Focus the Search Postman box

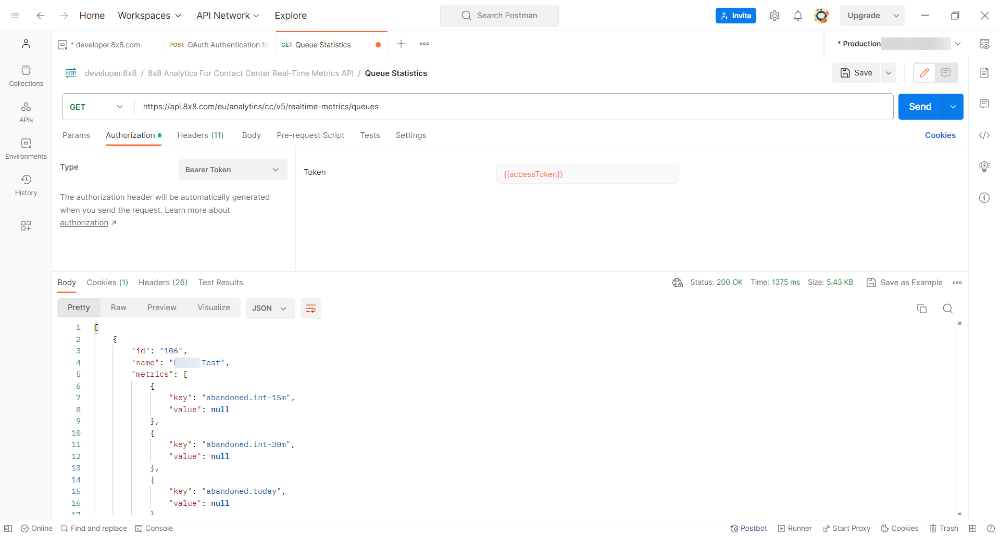pos(499,15)
